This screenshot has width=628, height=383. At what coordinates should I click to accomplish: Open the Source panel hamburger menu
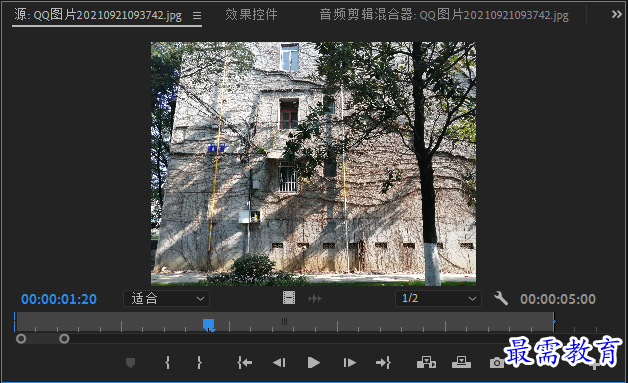pyautogui.click(x=197, y=15)
